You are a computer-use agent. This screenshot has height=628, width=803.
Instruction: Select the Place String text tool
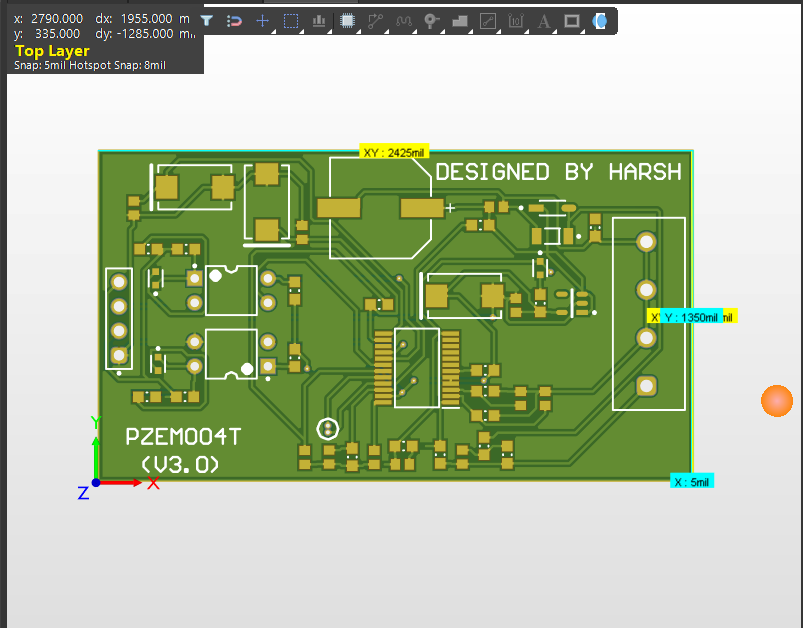coord(544,21)
